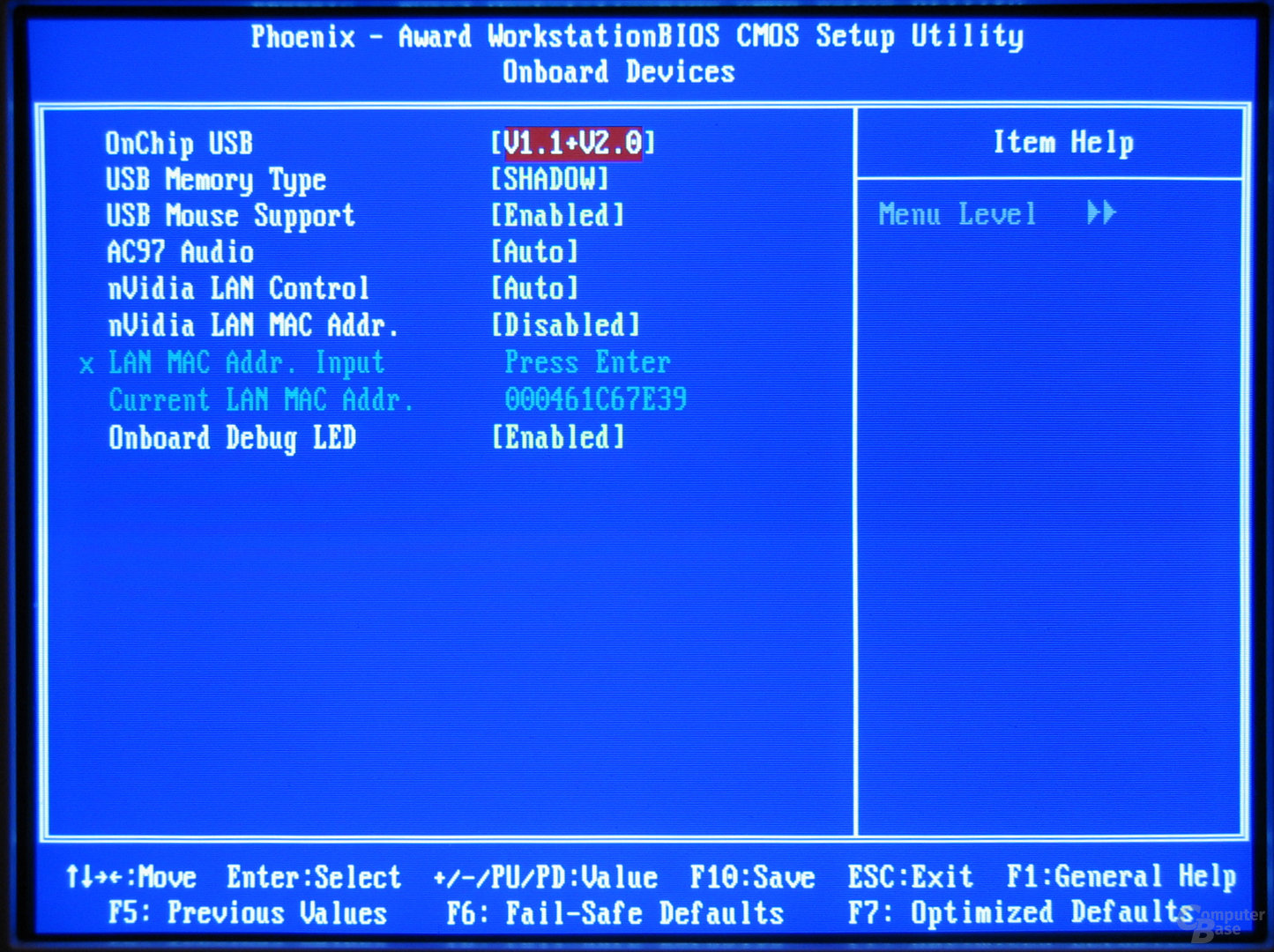Click the arrow keys Move hint

point(131,877)
